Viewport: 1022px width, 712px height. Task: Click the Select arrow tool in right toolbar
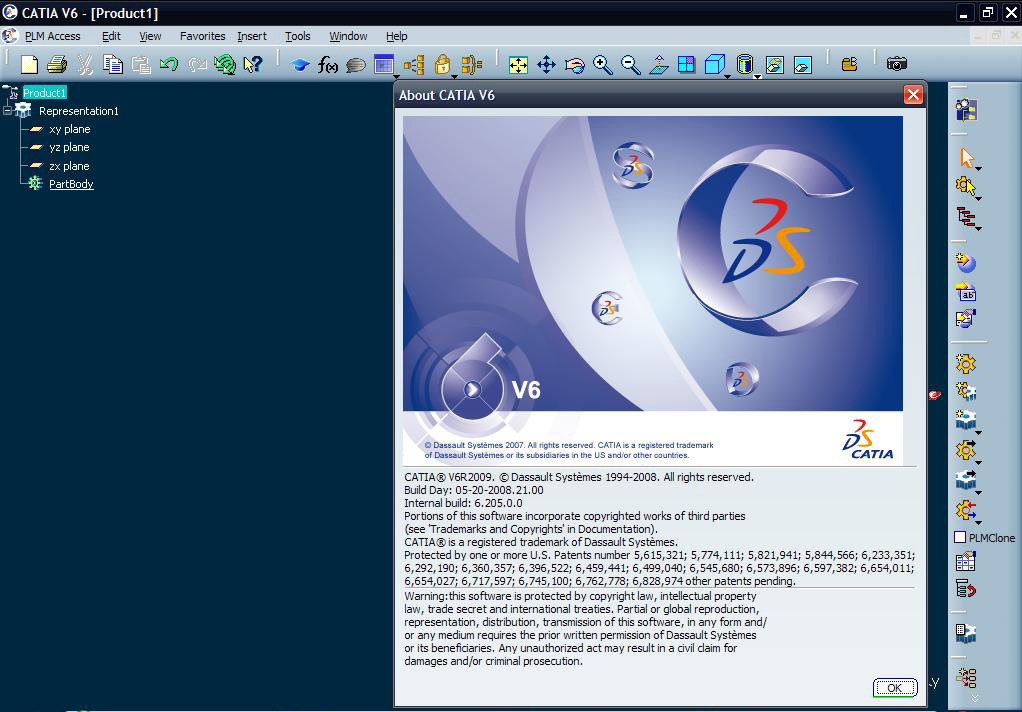tap(967, 157)
